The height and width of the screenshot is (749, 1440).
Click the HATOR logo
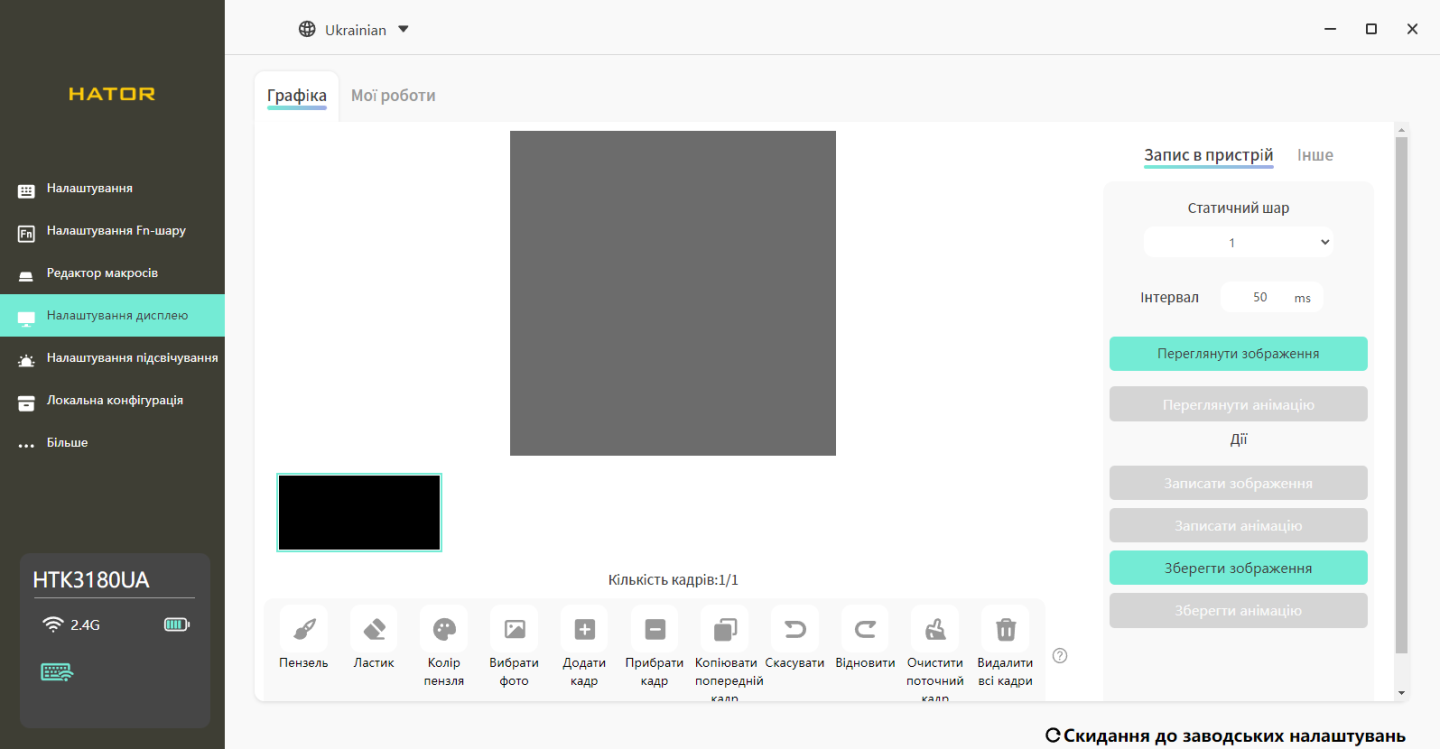tap(112, 94)
